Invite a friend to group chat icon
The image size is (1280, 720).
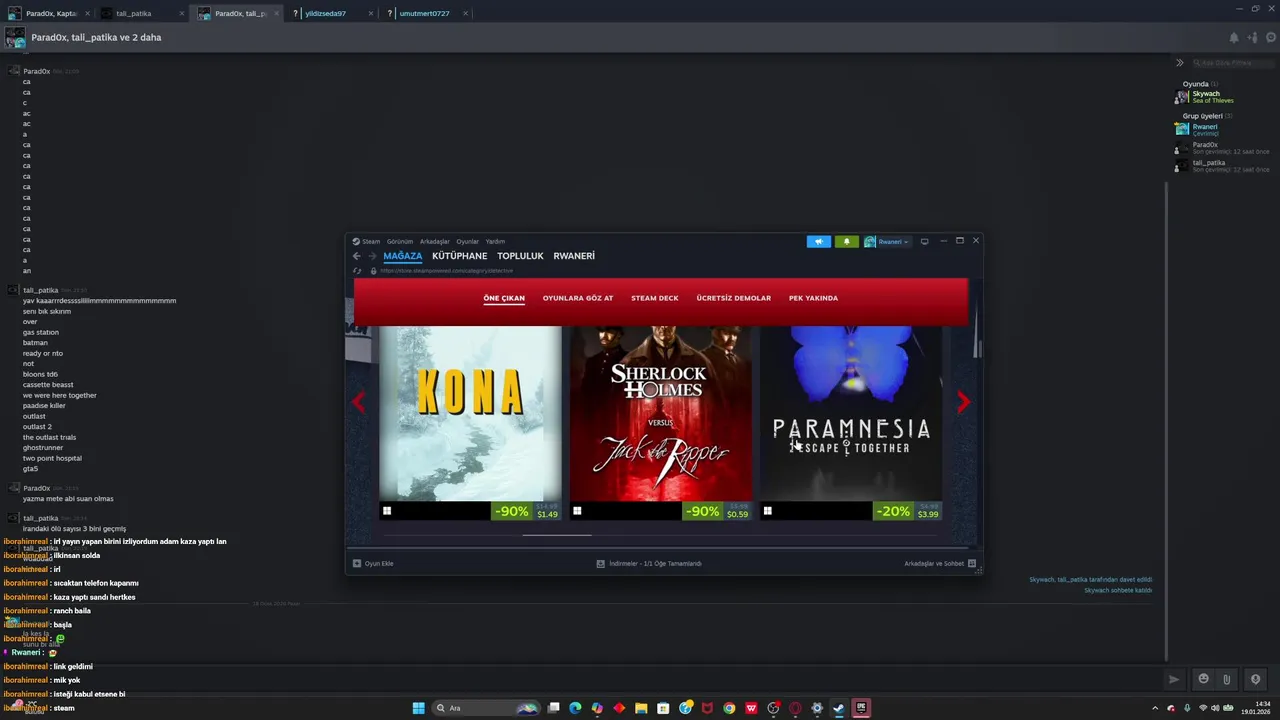coord(1252,38)
